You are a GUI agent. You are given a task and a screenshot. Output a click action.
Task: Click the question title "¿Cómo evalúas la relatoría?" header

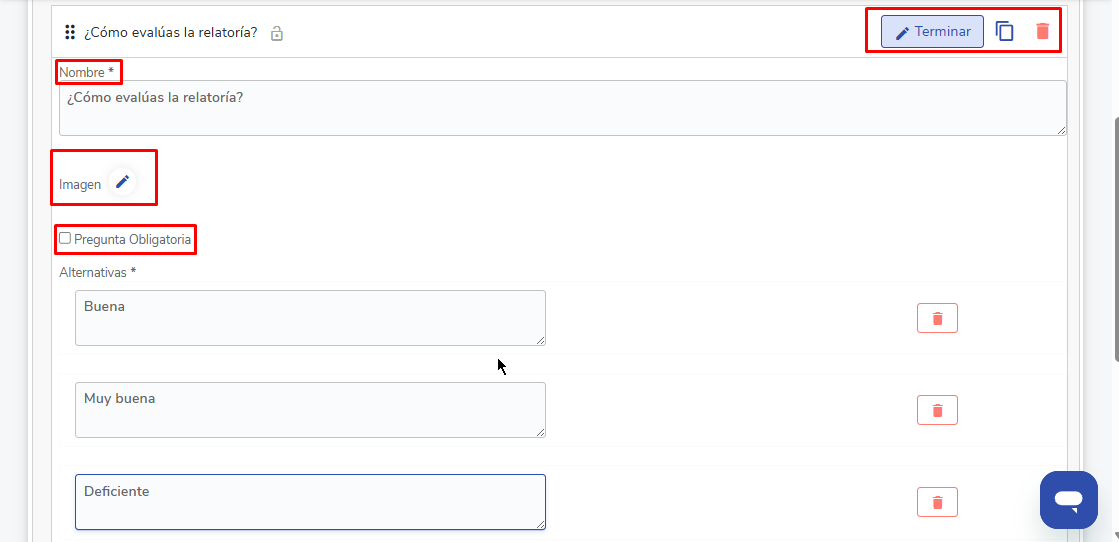coord(170,33)
